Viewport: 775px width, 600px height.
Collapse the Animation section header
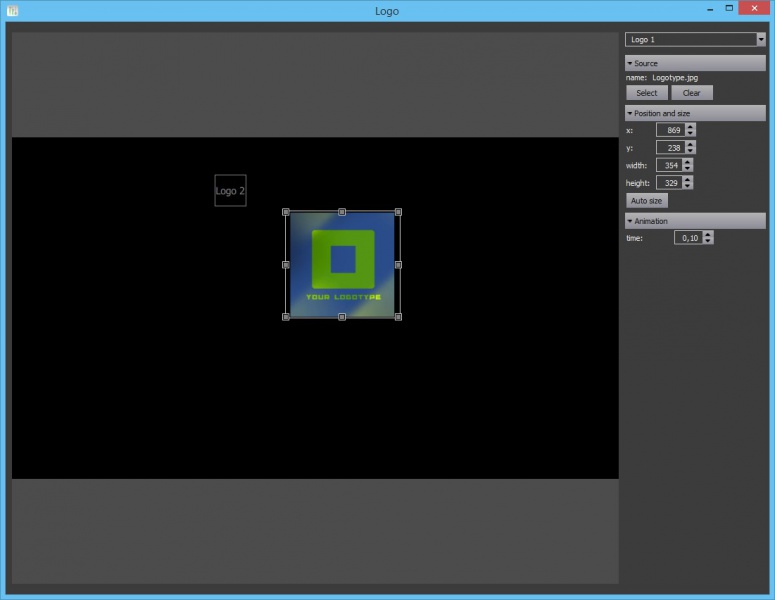pos(695,221)
